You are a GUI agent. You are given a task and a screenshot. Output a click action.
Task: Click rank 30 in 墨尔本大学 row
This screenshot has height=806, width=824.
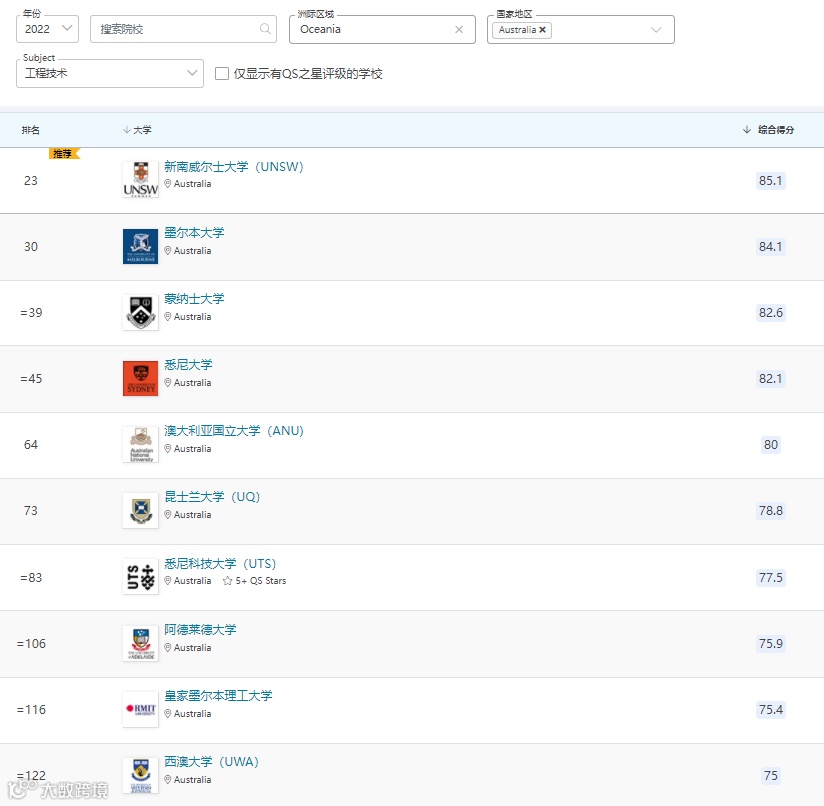click(31, 246)
